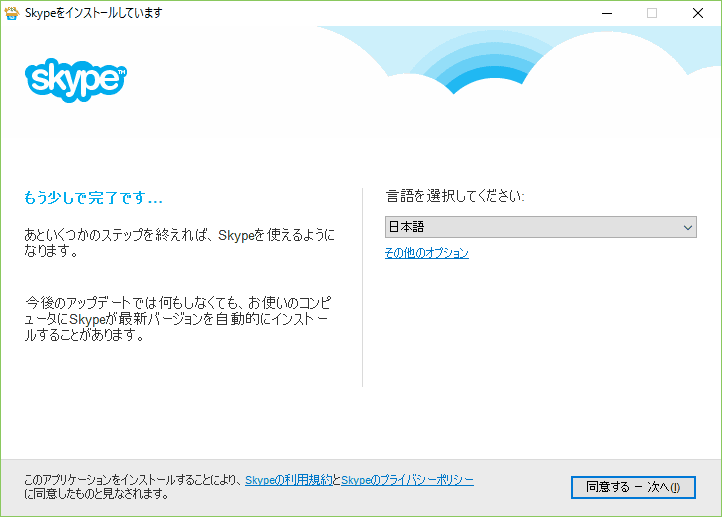
Task: Click the installer icon in title bar
Action: (x=12, y=13)
